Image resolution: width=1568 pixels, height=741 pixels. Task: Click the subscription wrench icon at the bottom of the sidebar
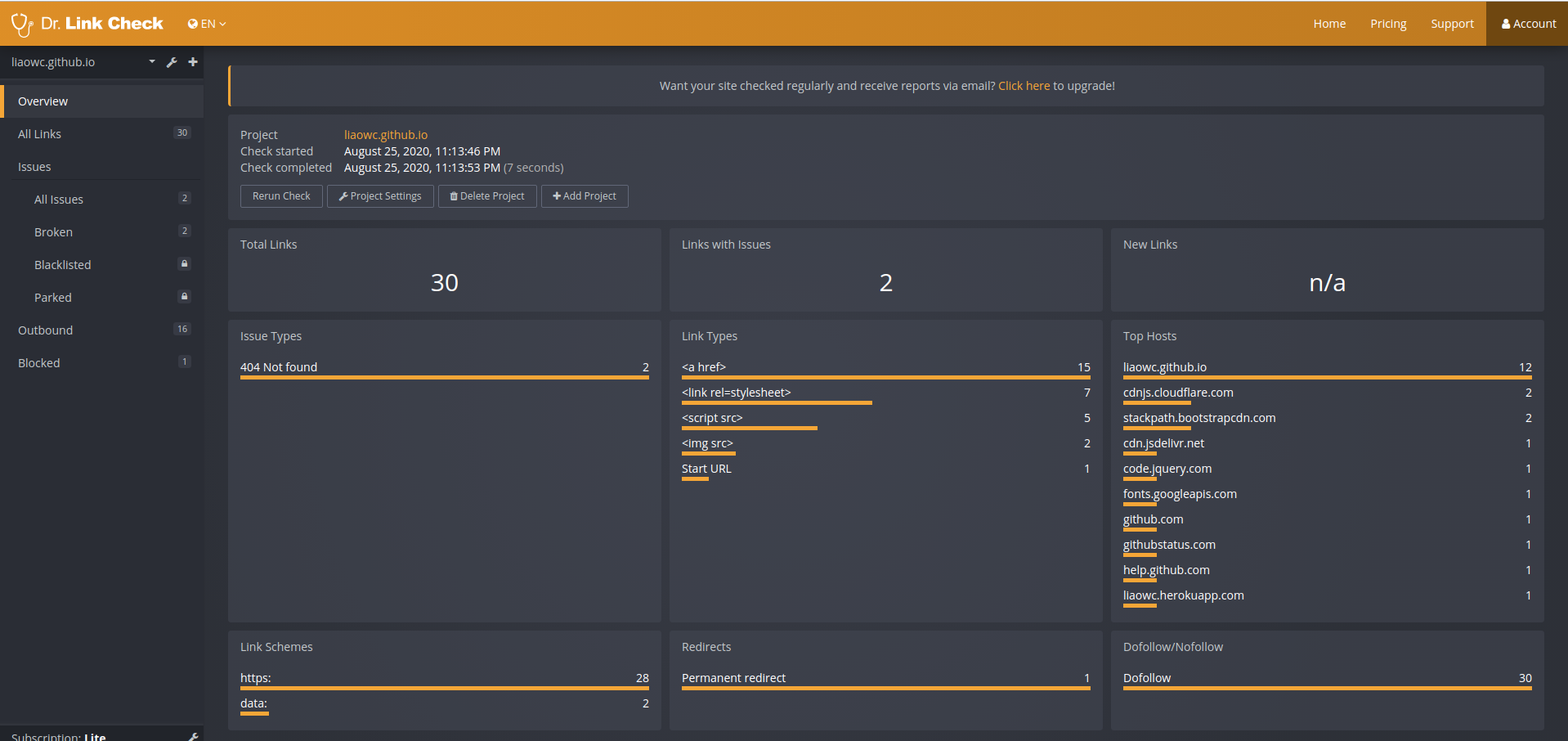tap(193, 736)
